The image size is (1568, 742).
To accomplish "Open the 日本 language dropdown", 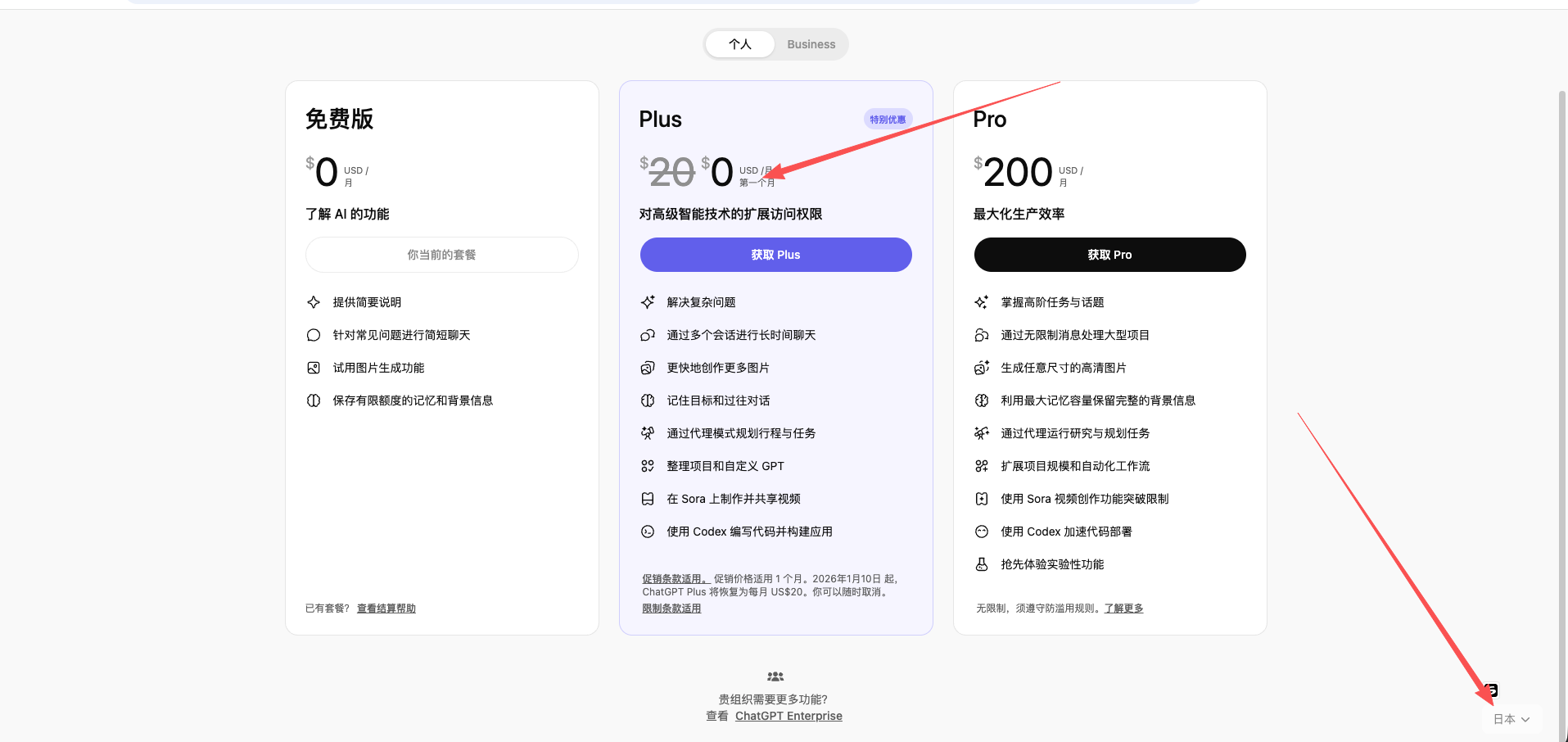I will click(1511, 718).
